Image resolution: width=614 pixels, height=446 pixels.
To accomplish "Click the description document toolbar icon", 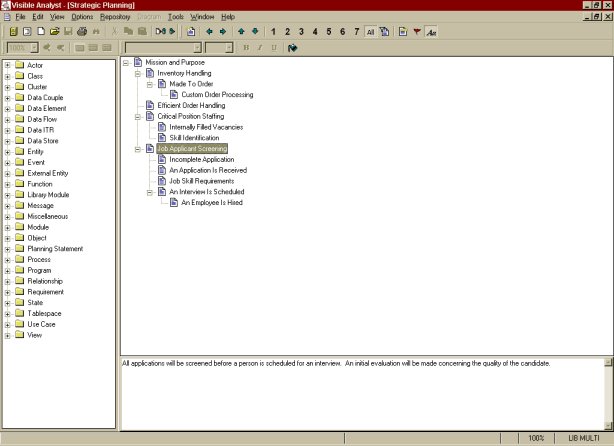I will (403, 32).
